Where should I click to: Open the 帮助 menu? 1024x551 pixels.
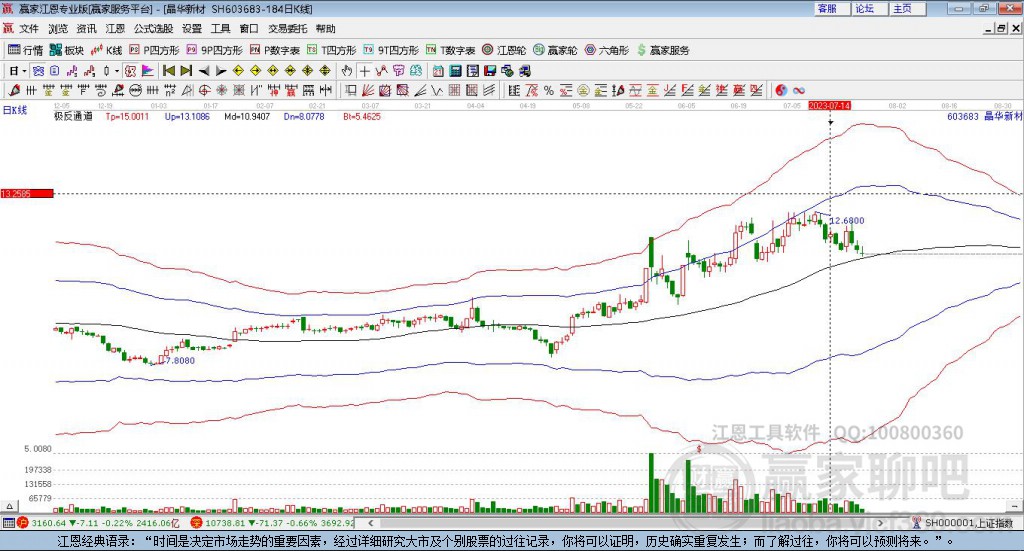[x=326, y=29]
